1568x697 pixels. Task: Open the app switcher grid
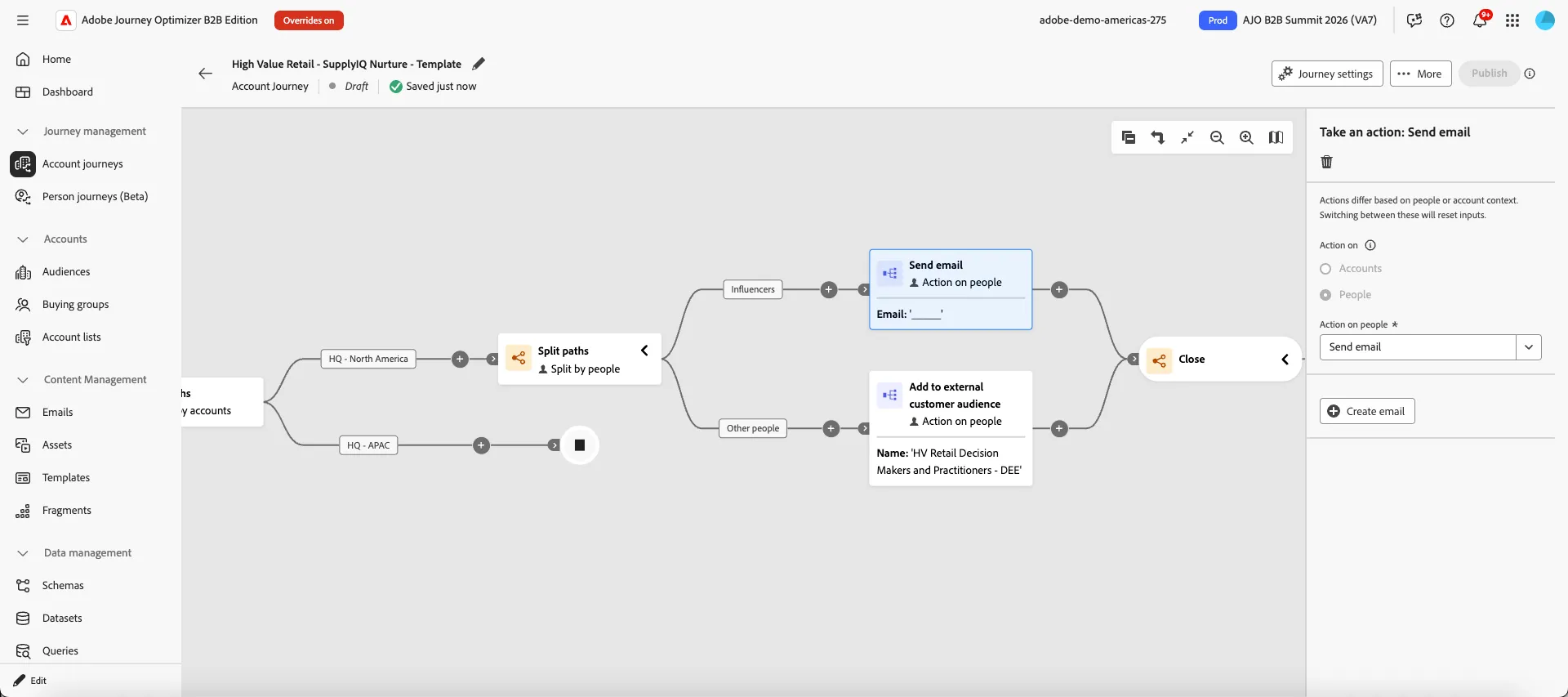1512,20
